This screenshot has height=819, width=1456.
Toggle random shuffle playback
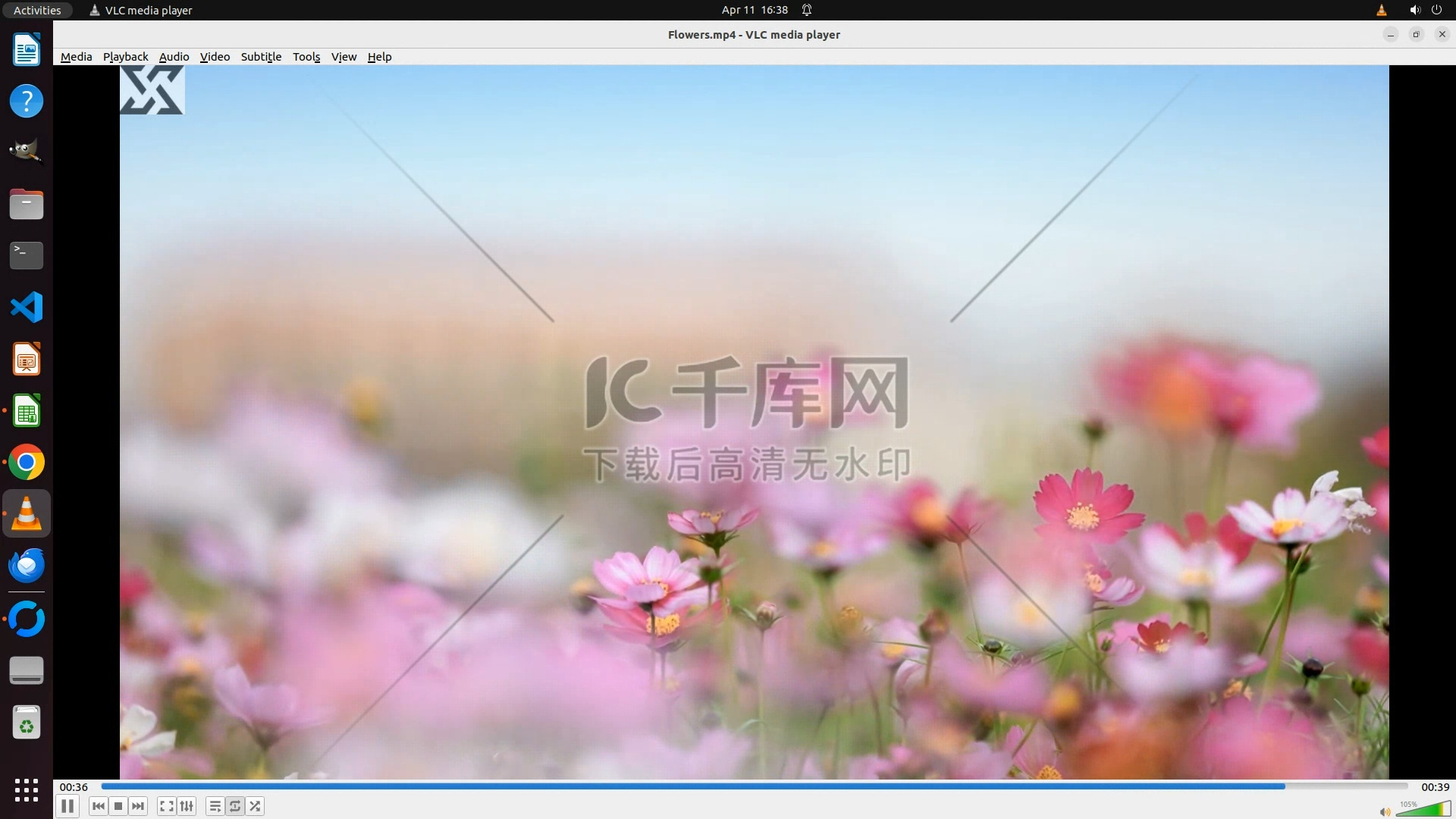(256, 806)
